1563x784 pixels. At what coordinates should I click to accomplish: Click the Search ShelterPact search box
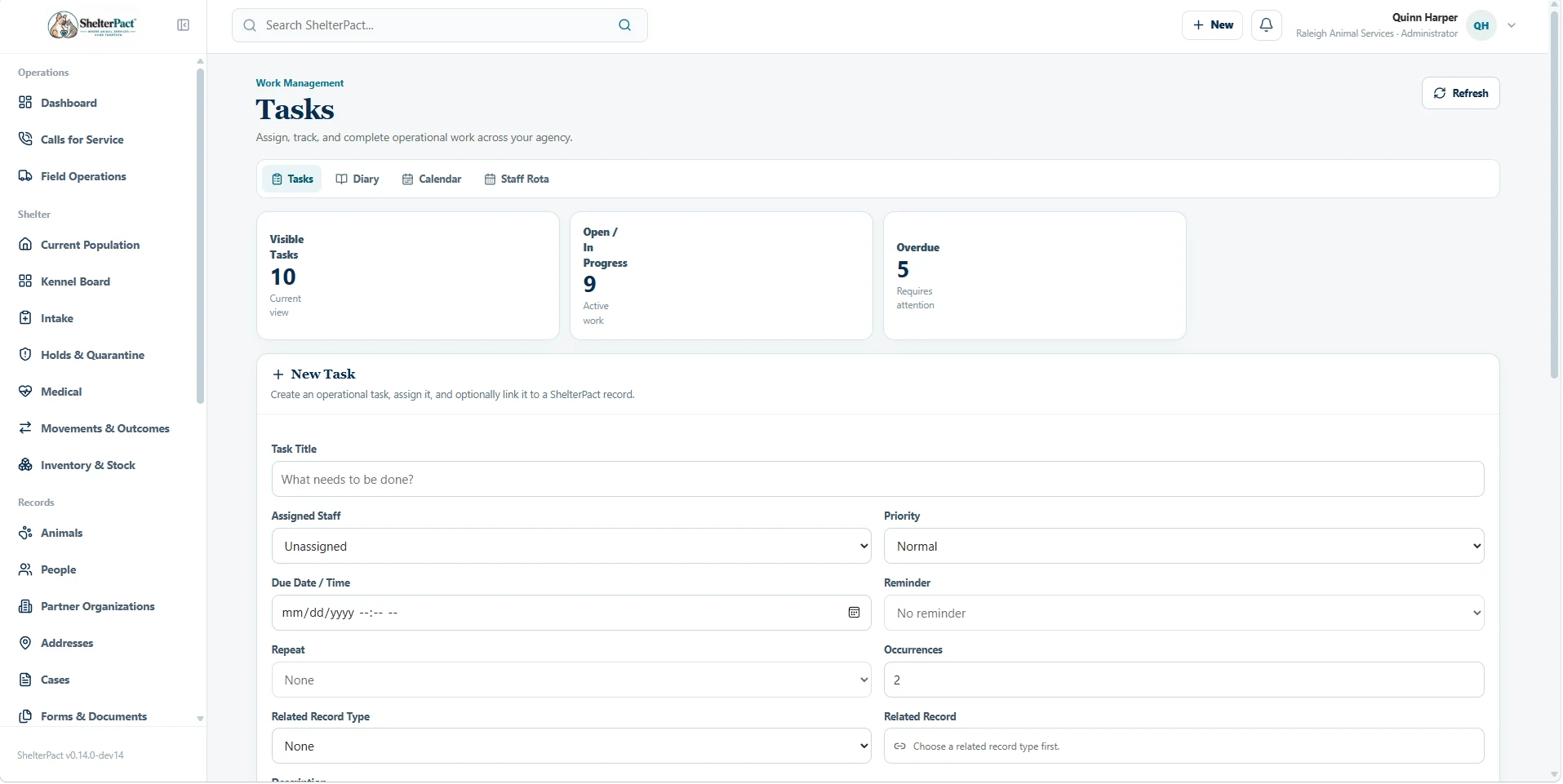(439, 25)
